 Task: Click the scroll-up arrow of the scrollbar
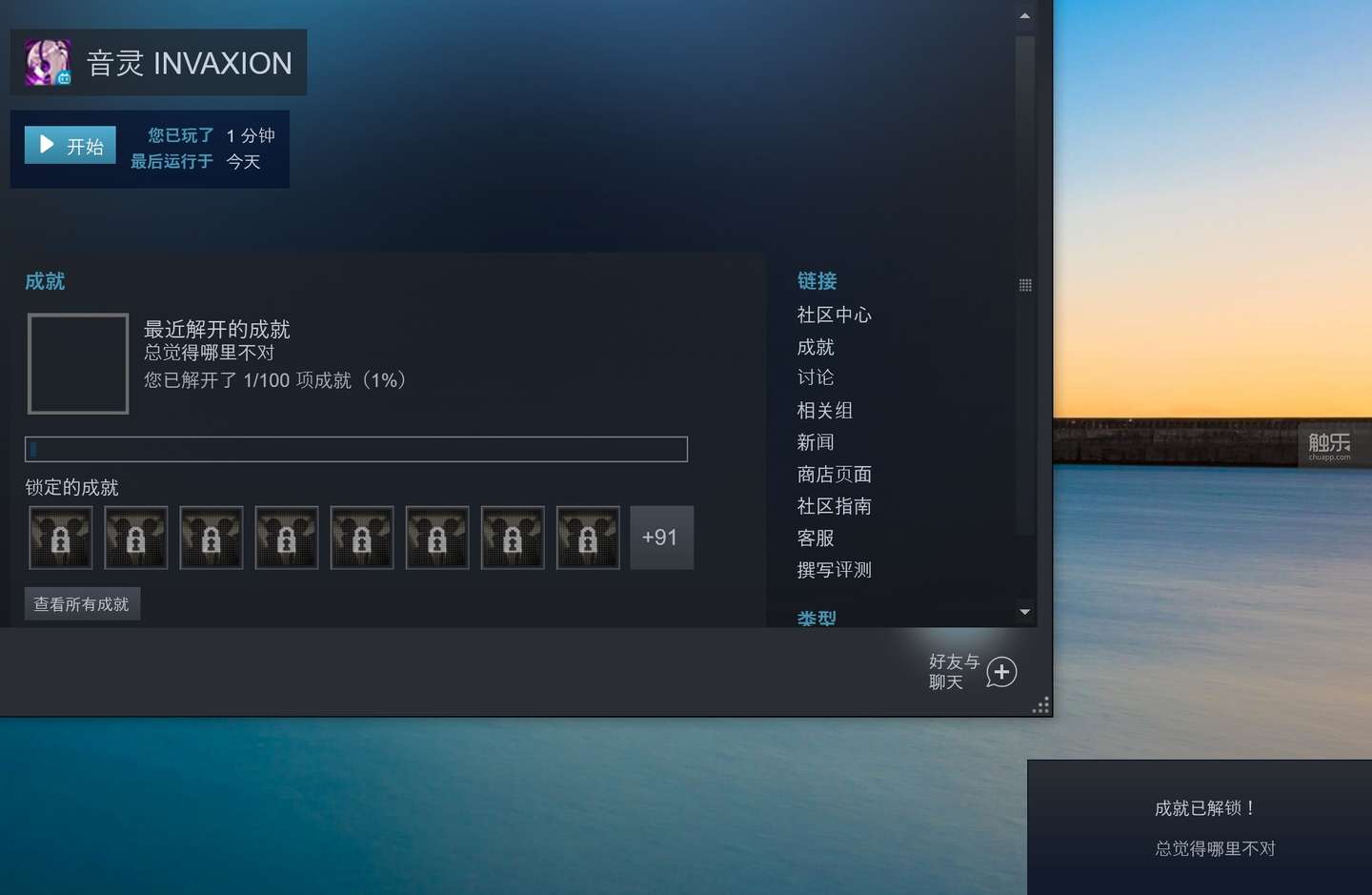pos(1025,15)
